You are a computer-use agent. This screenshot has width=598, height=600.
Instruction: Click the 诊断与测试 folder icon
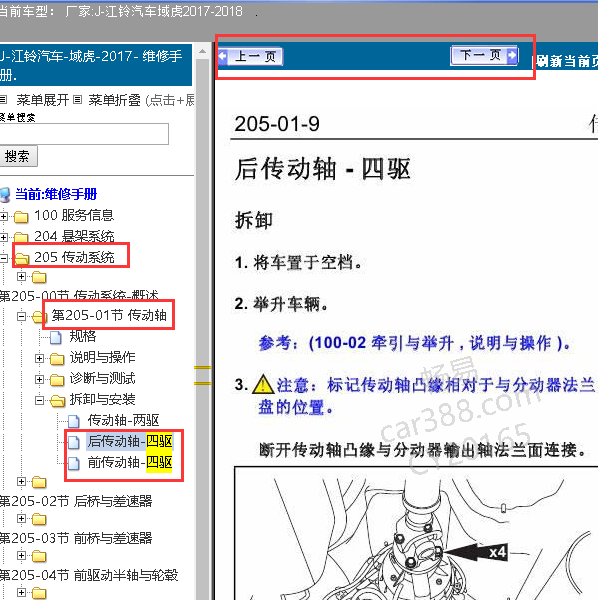tap(57, 380)
